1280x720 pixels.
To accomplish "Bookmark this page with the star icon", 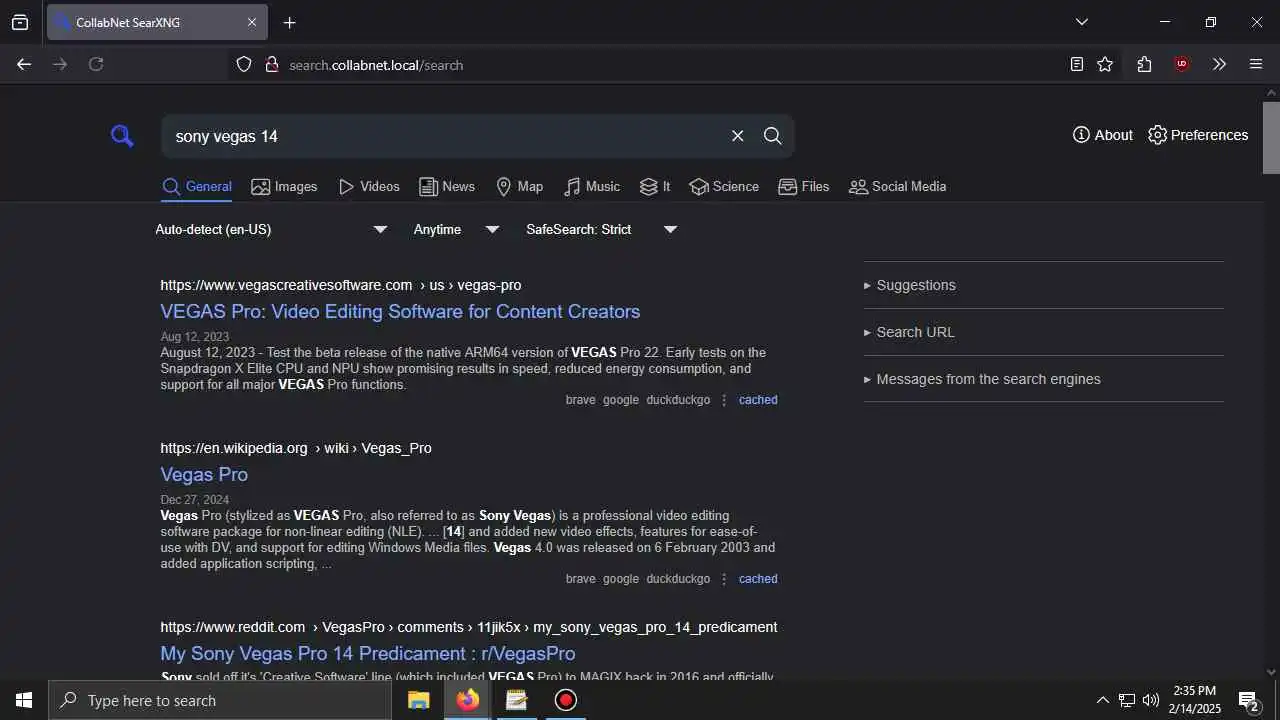I will (x=1105, y=64).
